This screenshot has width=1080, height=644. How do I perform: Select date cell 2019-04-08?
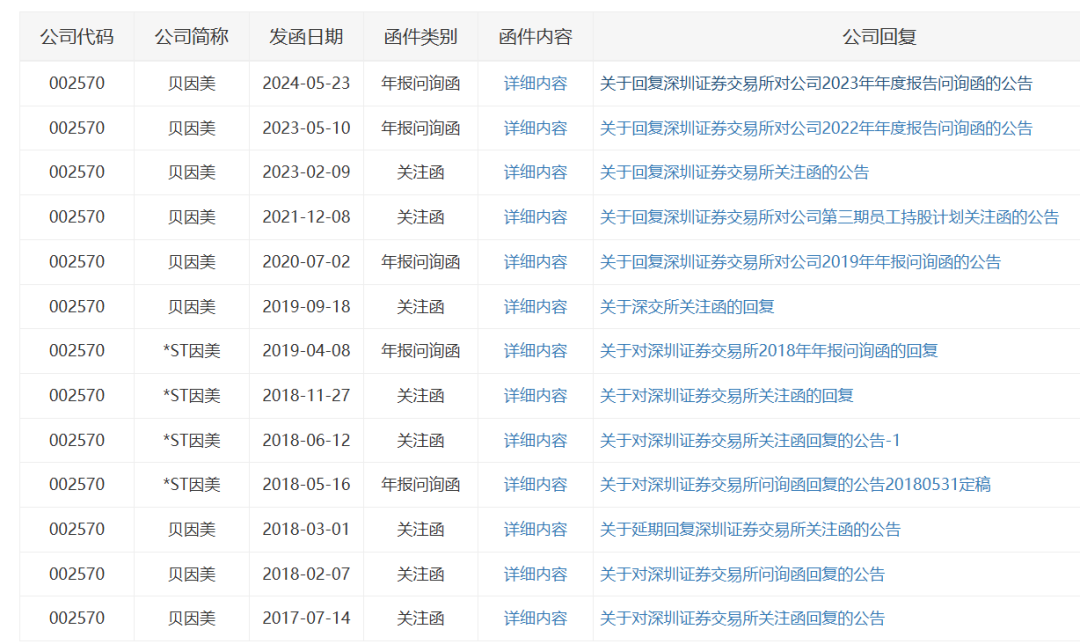(306, 351)
